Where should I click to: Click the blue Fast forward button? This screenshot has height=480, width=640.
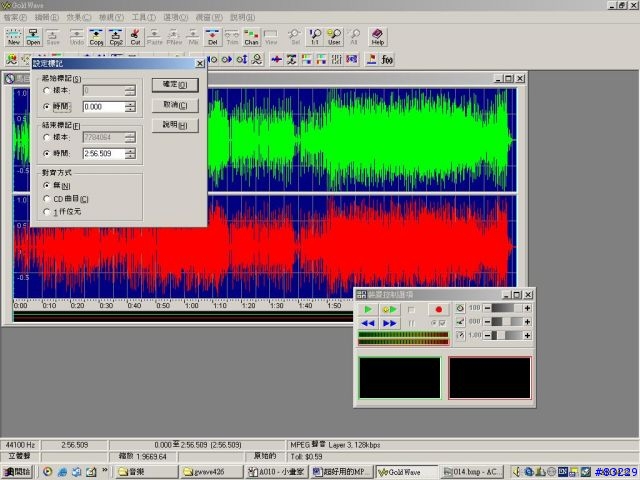click(x=389, y=323)
